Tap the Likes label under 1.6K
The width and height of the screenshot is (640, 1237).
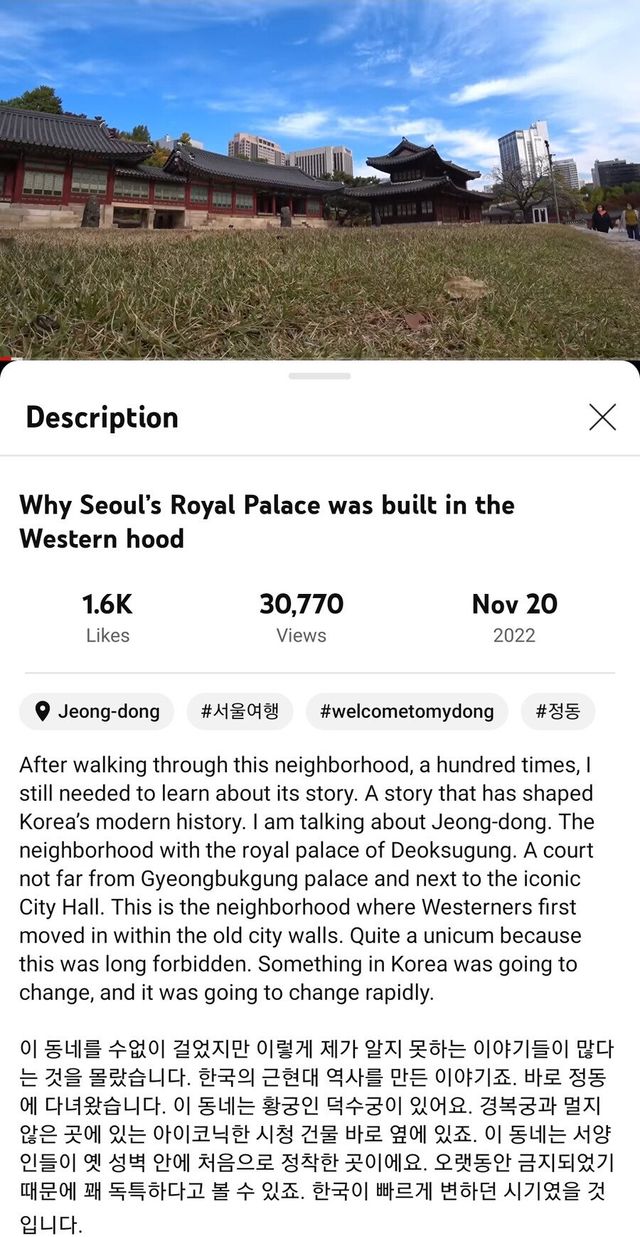pyautogui.click(x=107, y=635)
